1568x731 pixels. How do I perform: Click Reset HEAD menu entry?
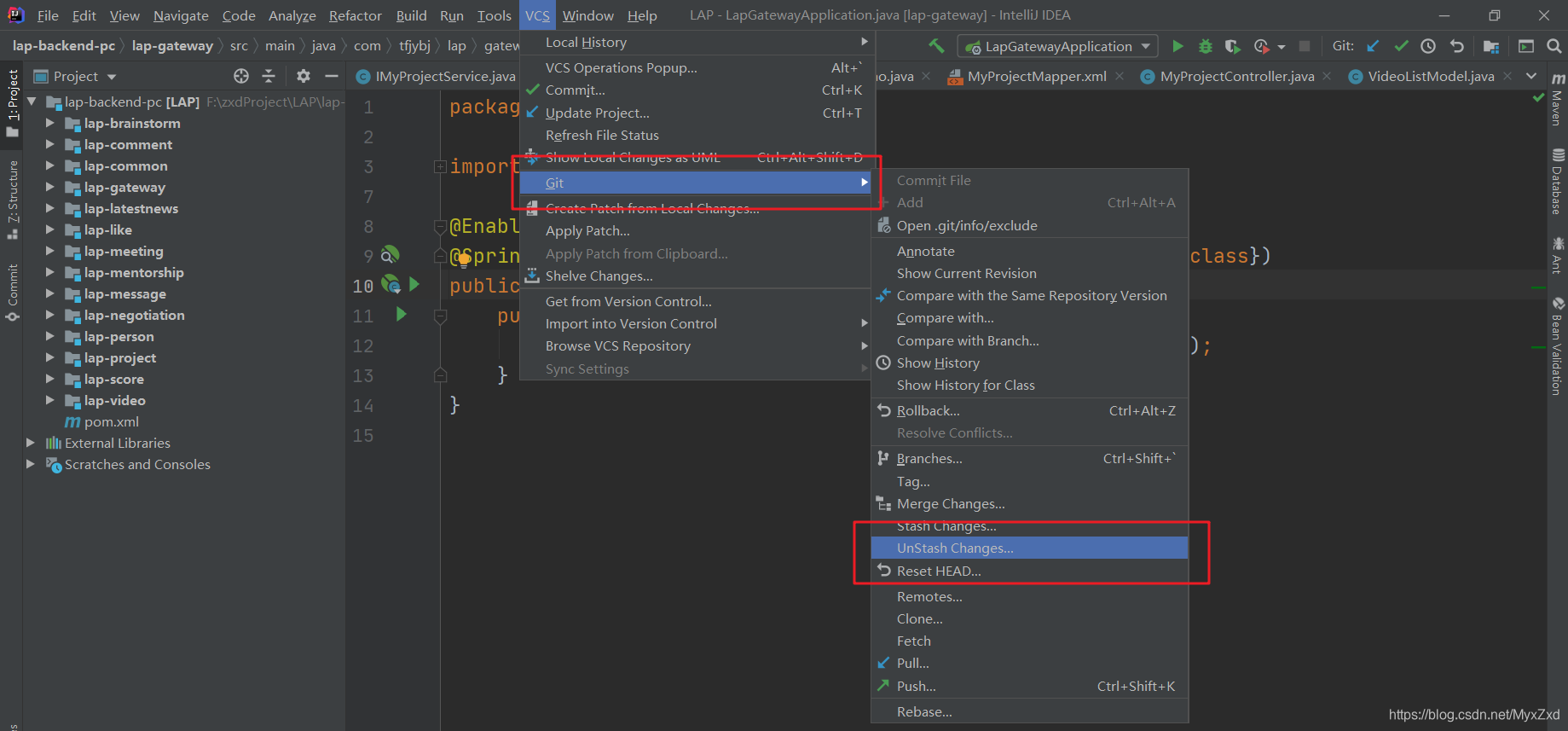1029,571
